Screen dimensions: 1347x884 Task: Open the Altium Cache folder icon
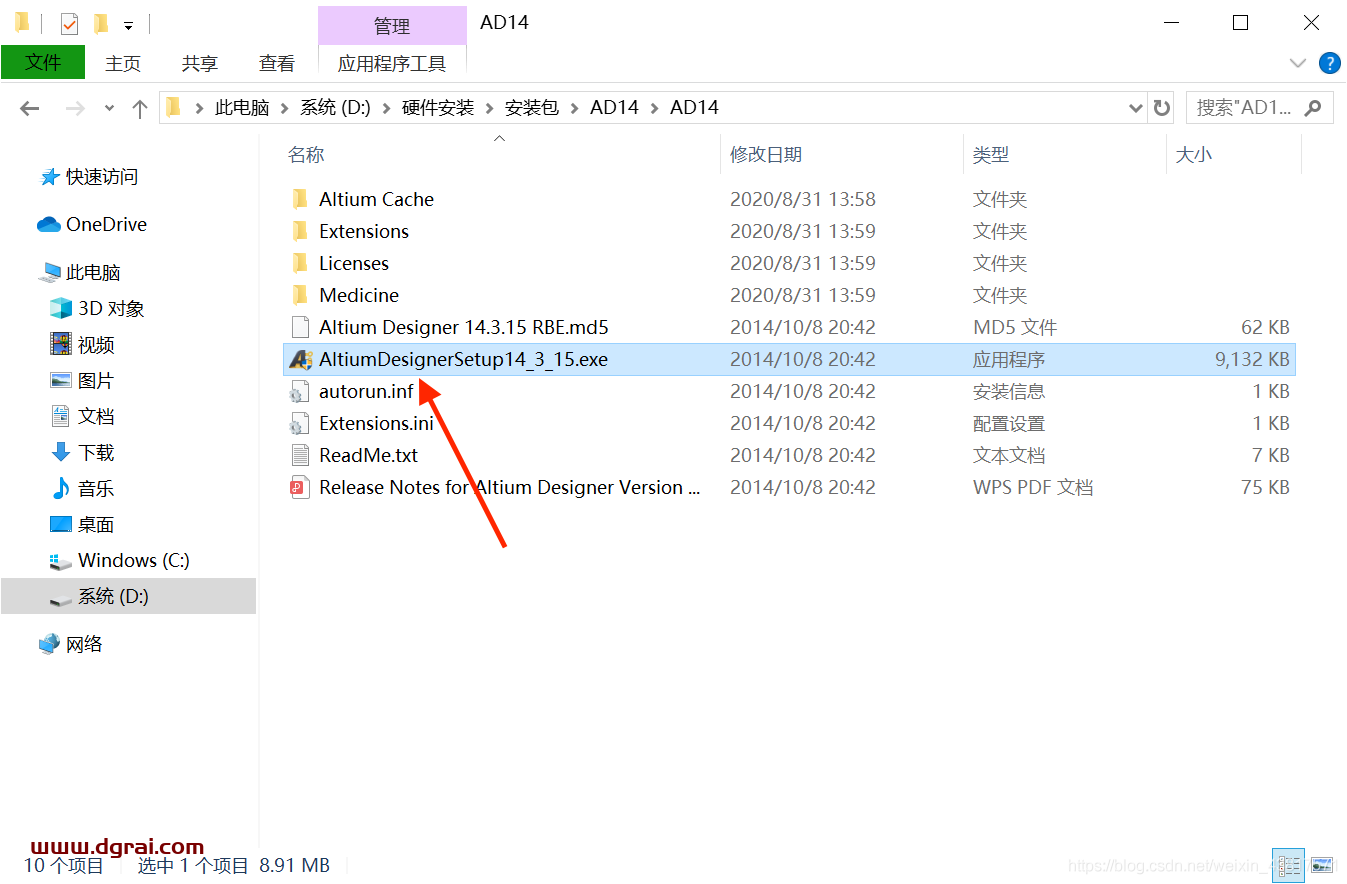(x=300, y=199)
